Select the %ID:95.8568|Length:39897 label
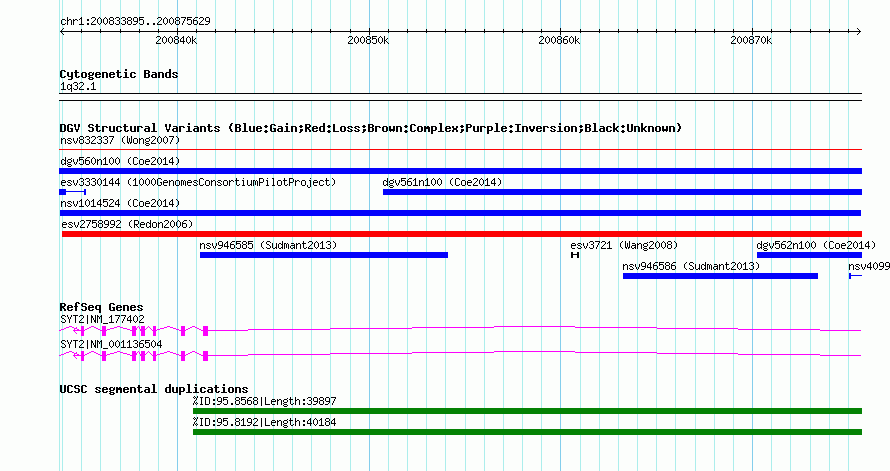This screenshot has width=890, height=471. (x=265, y=401)
